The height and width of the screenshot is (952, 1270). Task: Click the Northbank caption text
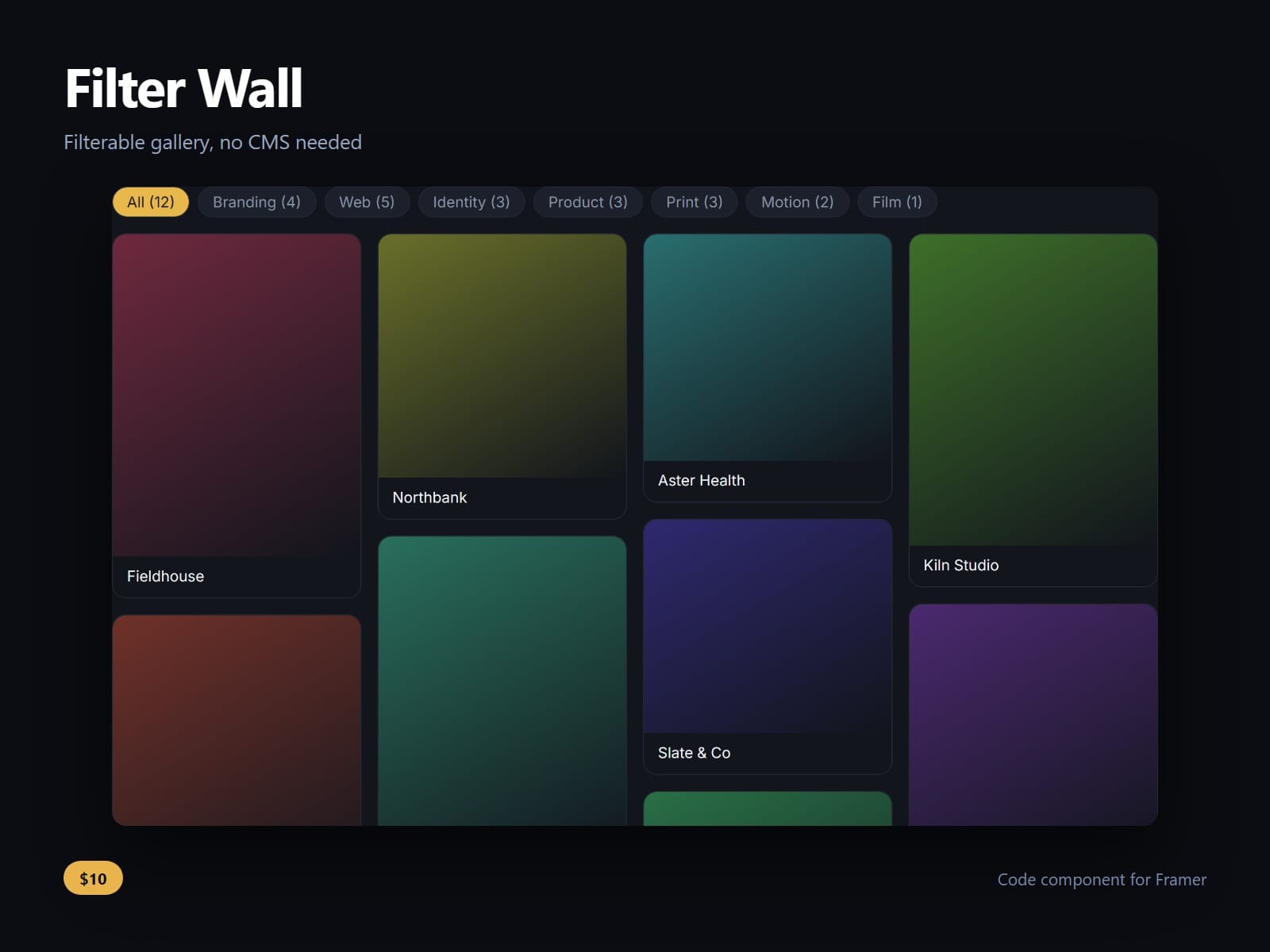click(x=429, y=497)
